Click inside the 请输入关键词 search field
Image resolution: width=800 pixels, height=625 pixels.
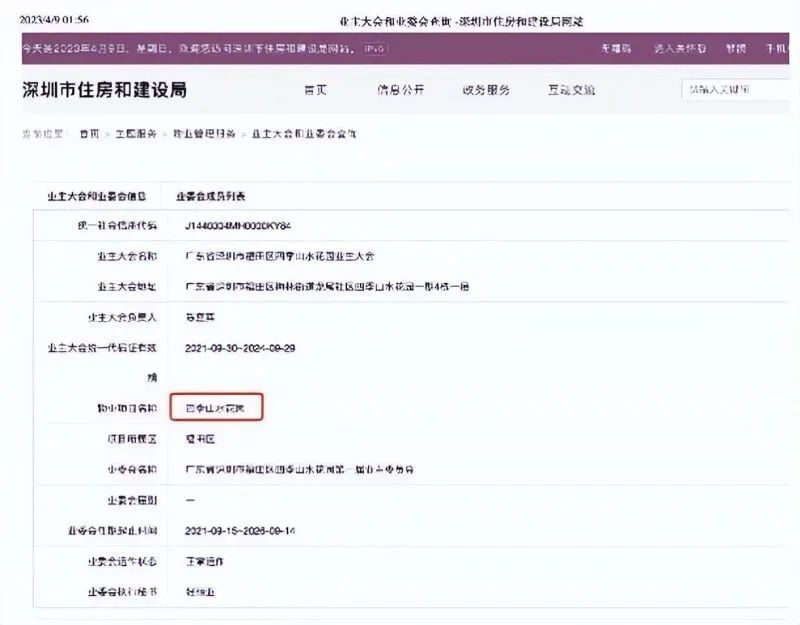coord(725,89)
